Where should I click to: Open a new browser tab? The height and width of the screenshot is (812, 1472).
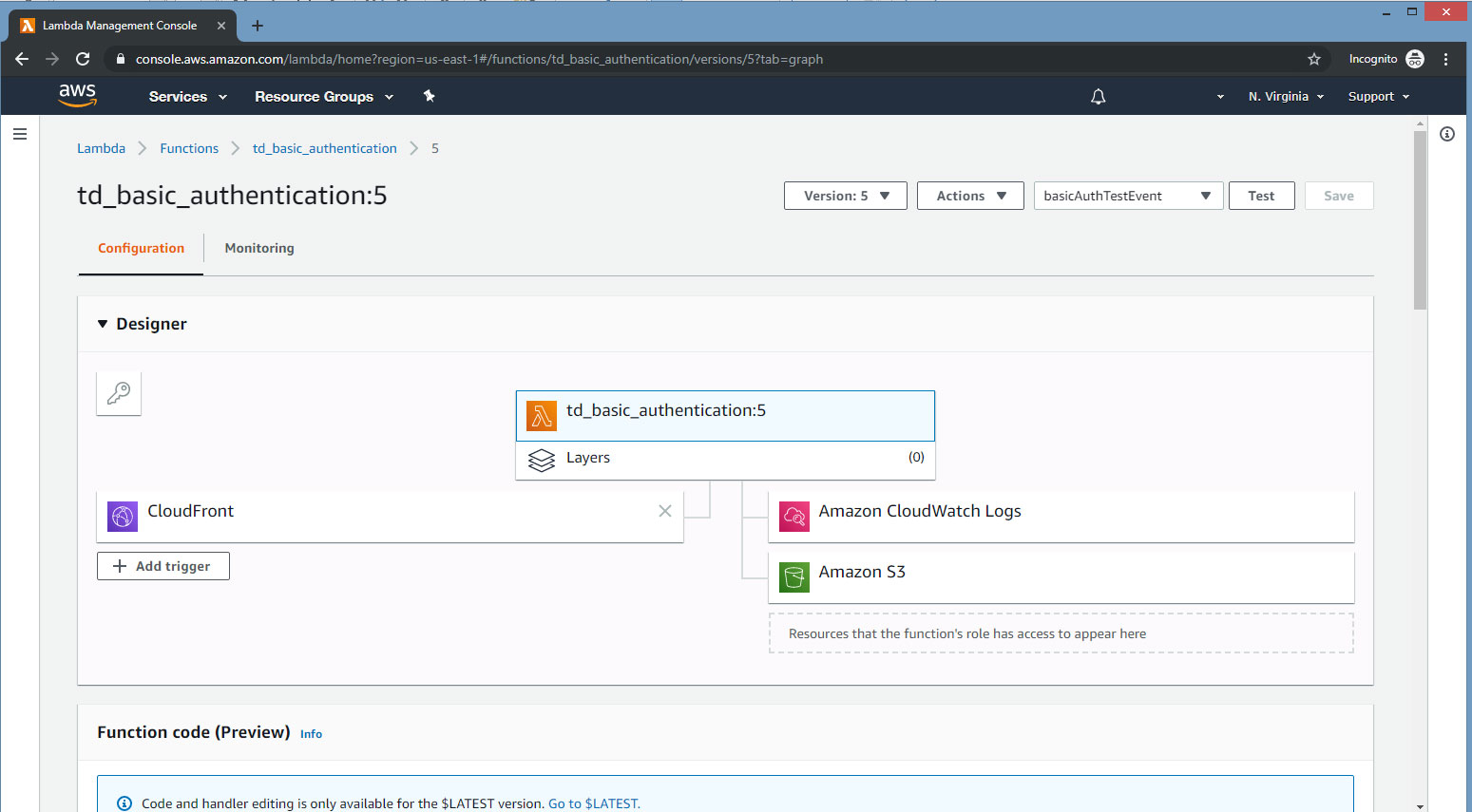258,26
